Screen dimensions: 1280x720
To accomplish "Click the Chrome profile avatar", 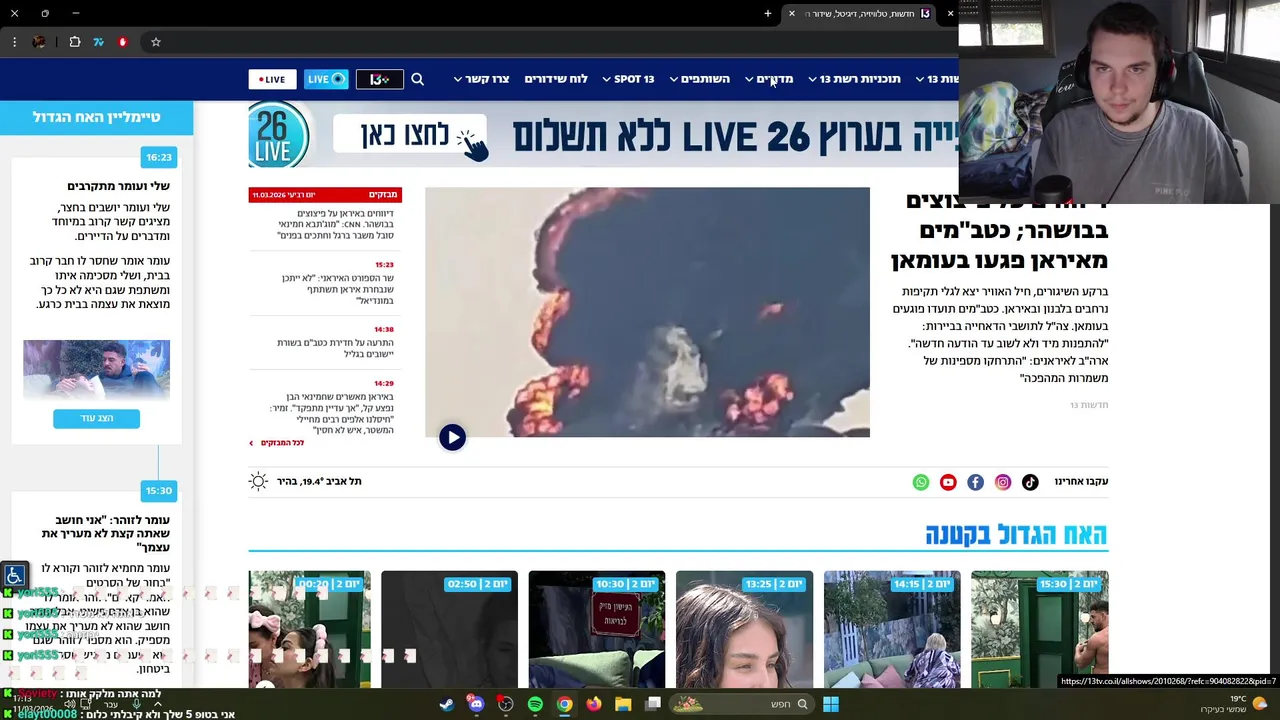I will 39,42.
